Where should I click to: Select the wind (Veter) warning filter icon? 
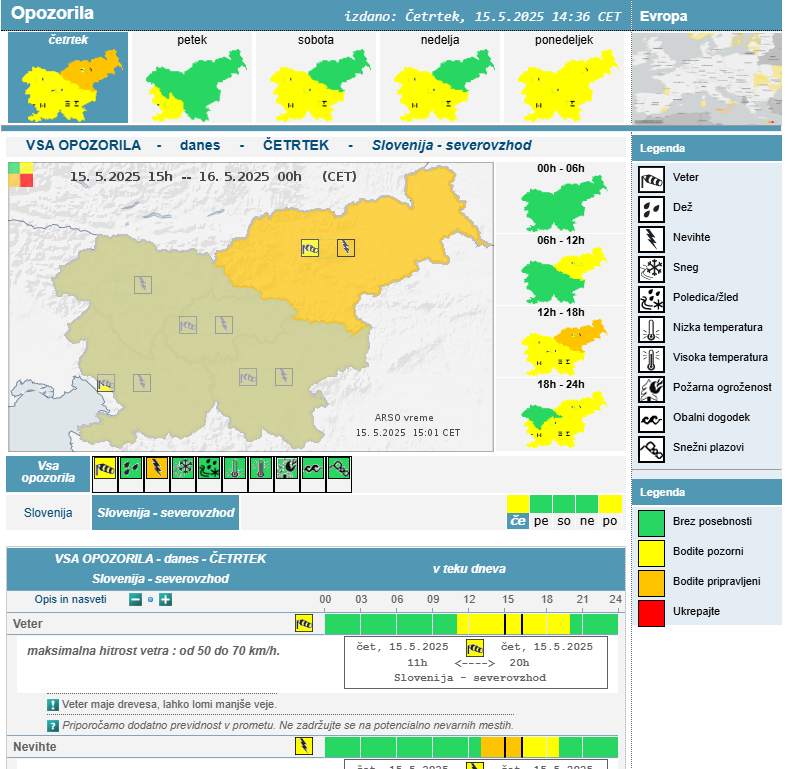click(x=105, y=468)
